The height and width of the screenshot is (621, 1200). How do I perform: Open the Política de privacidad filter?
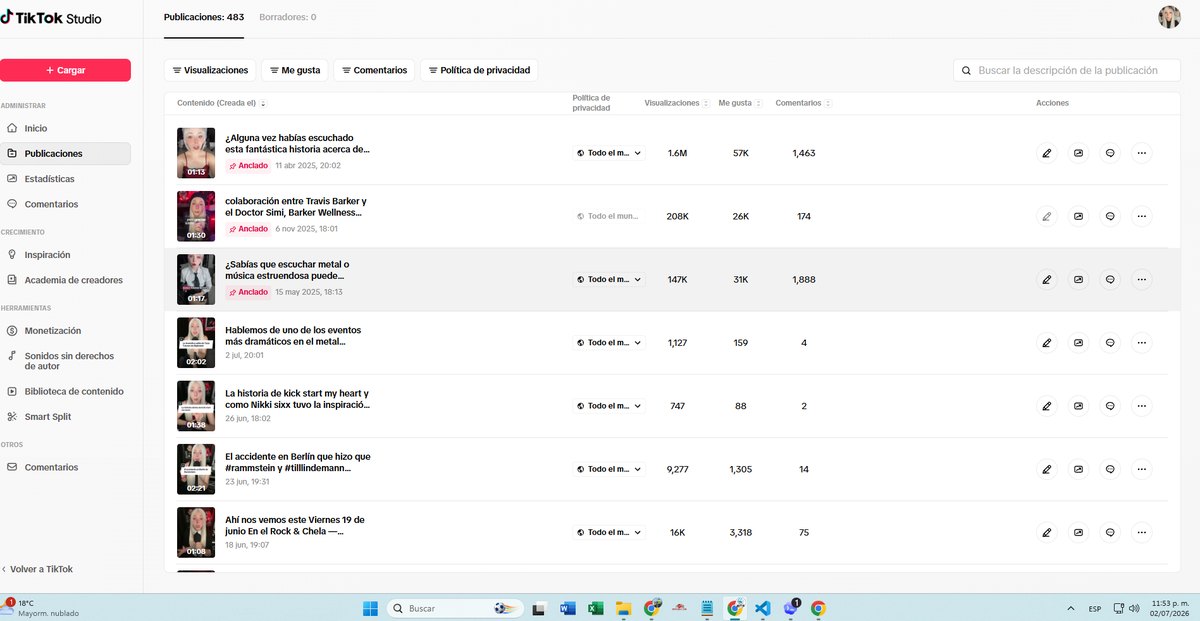pyautogui.click(x=479, y=70)
